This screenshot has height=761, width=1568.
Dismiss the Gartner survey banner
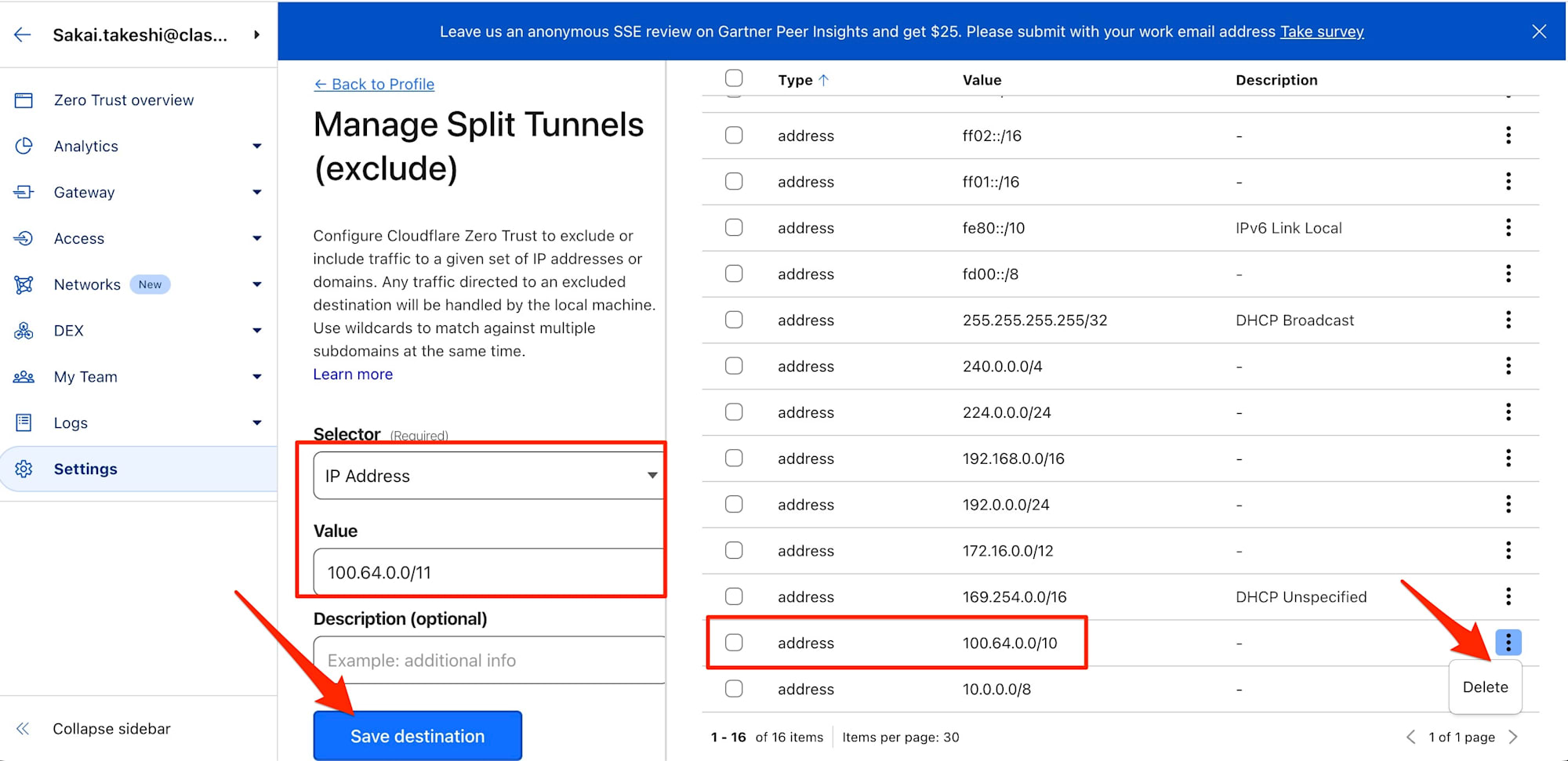click(x=1539, y=31)
